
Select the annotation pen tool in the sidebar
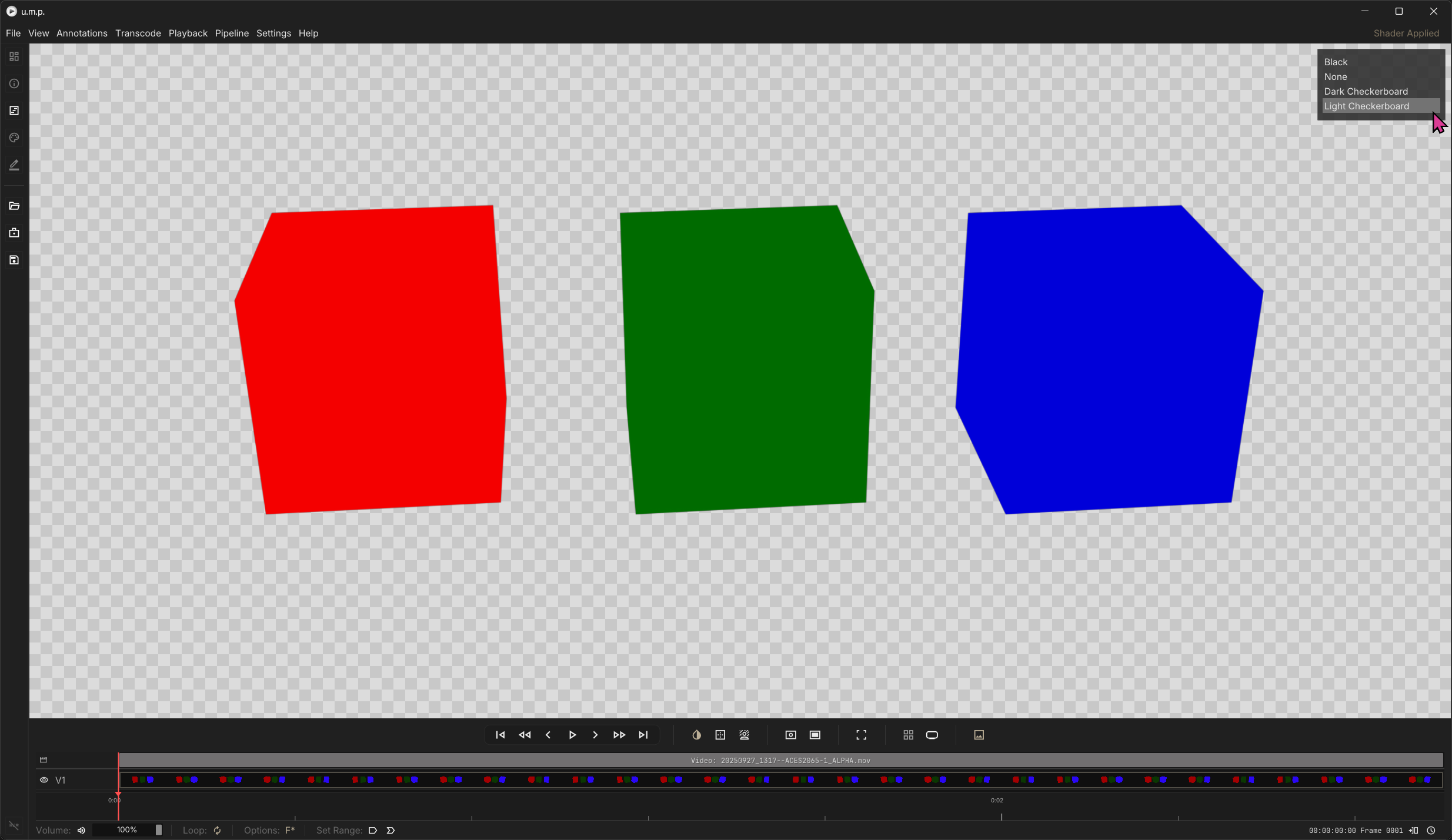pyautogui.click(x=14, y=165)
